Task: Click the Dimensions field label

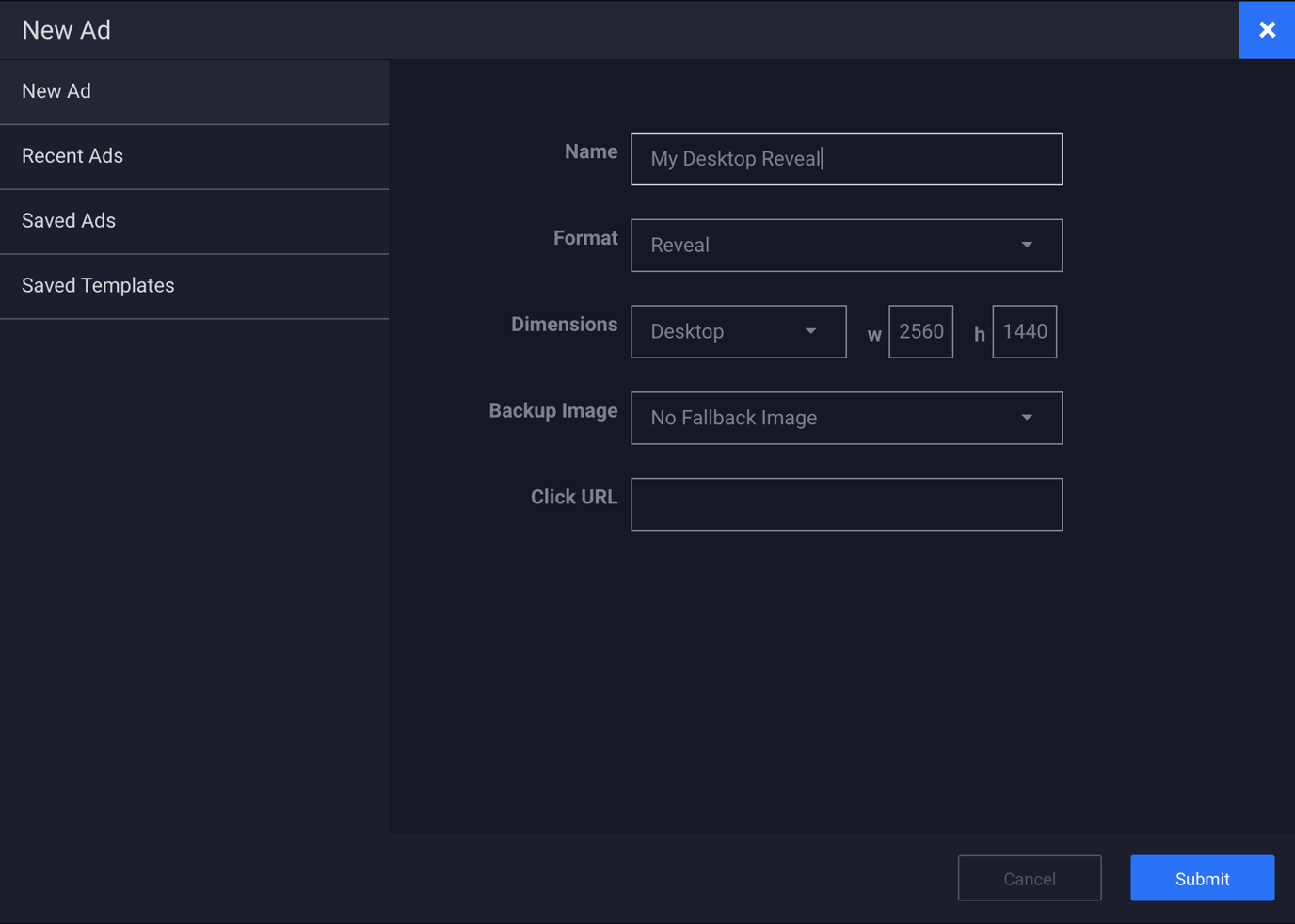Action: [564, 325]
